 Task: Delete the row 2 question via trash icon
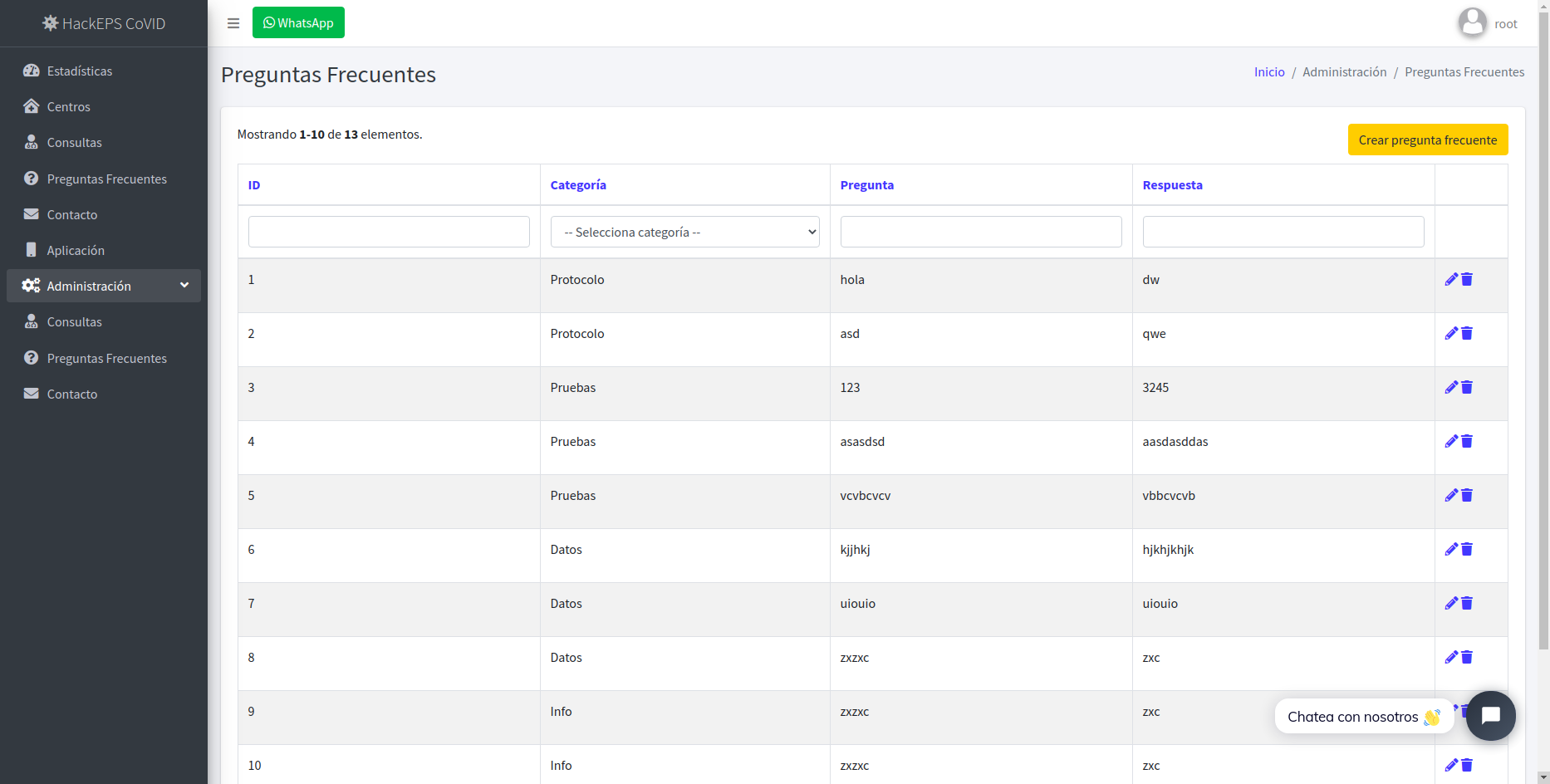point(1467,334)
